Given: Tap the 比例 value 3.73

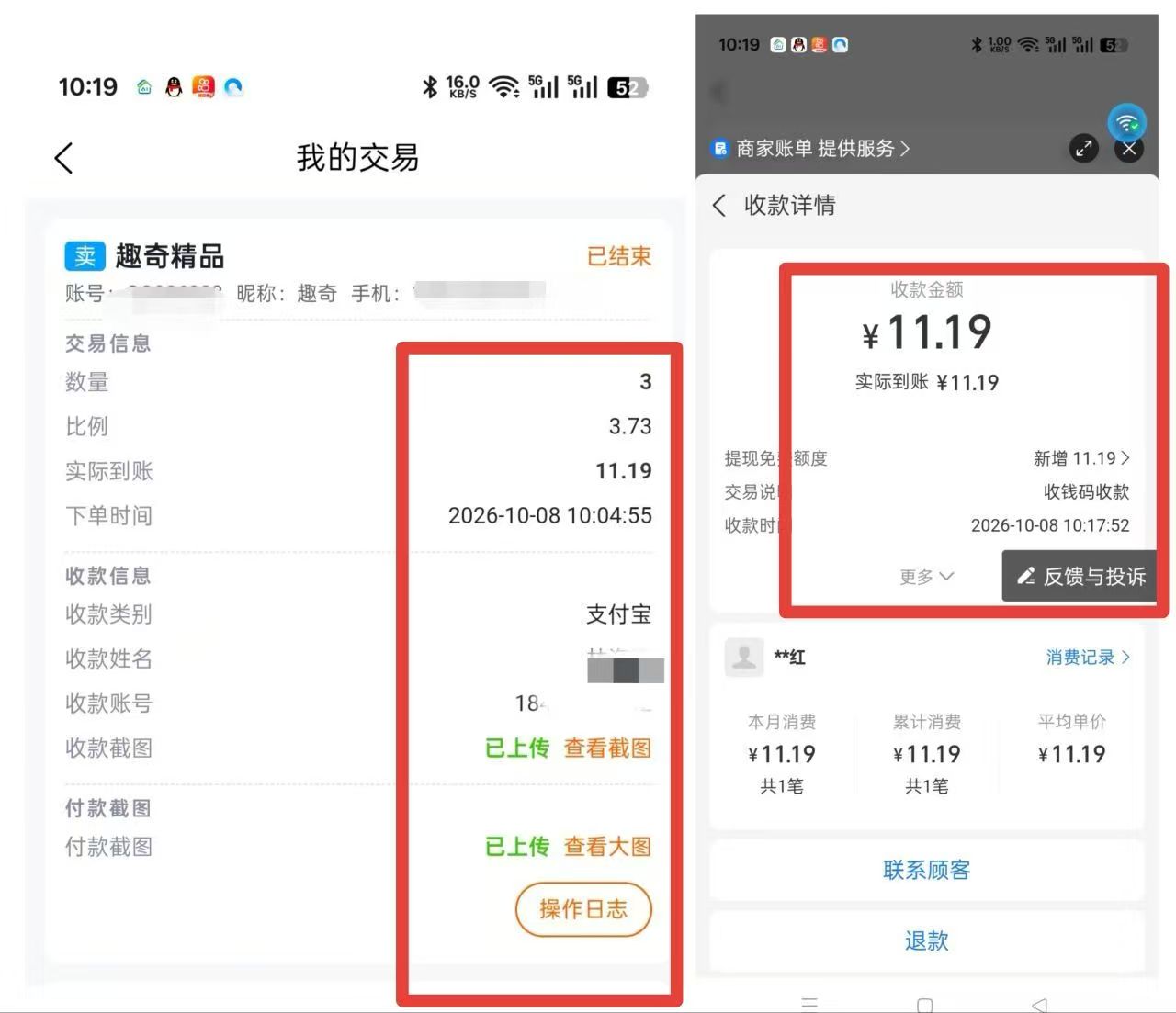Looking at the screenshot, I should pos(630,426).
